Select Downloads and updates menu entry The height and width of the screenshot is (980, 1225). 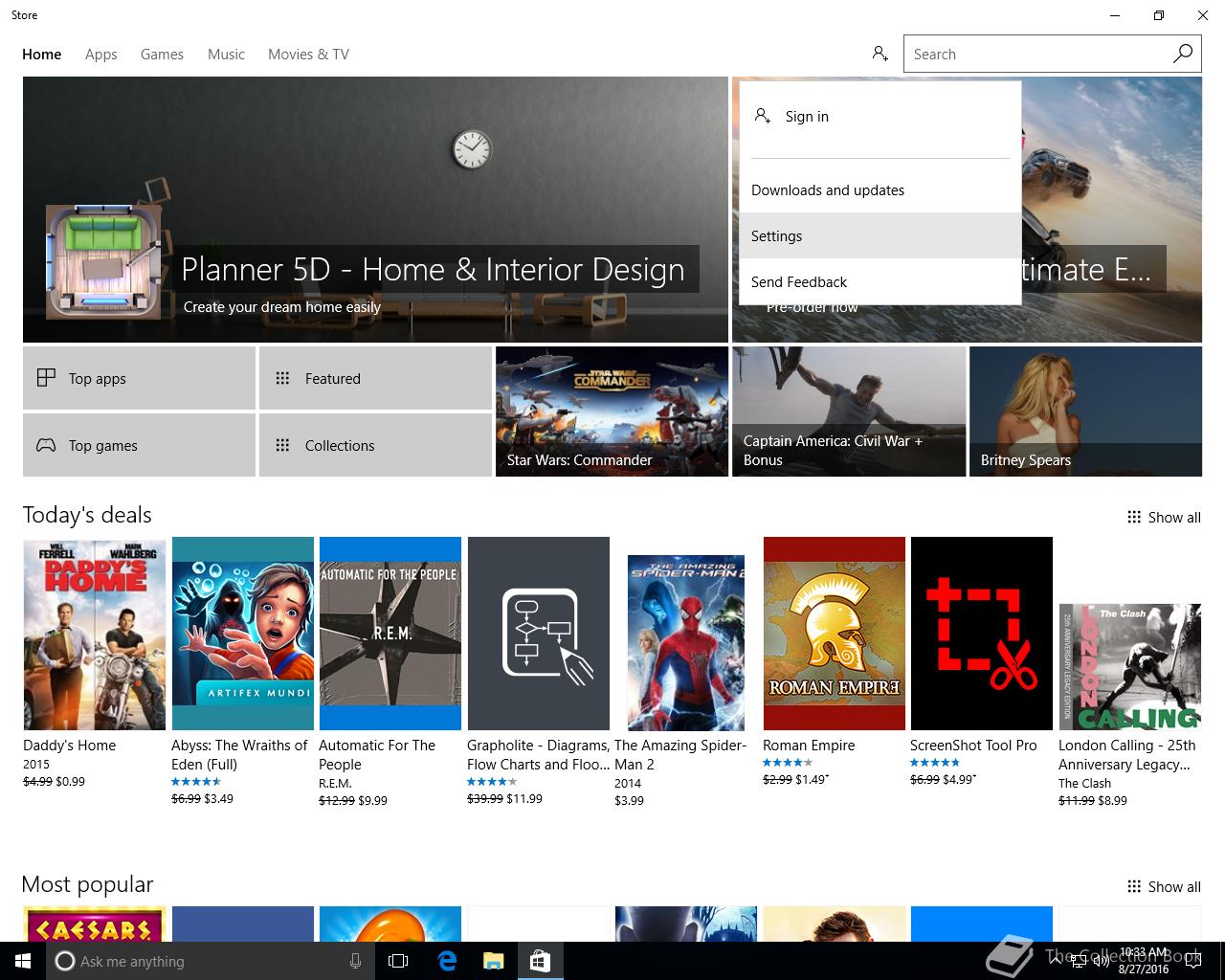(x=880, y=189)
